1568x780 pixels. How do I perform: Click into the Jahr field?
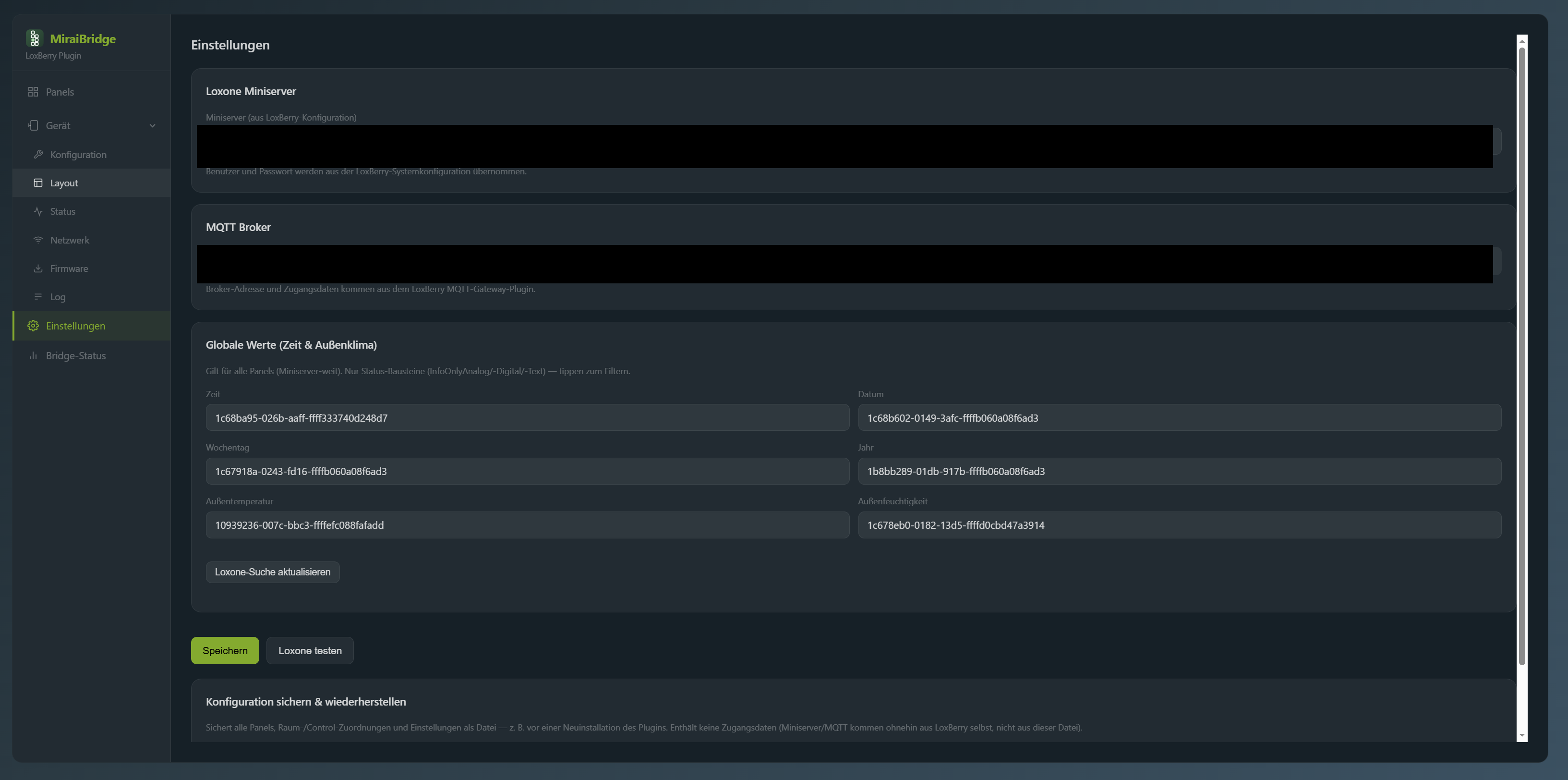(1180, 471)
